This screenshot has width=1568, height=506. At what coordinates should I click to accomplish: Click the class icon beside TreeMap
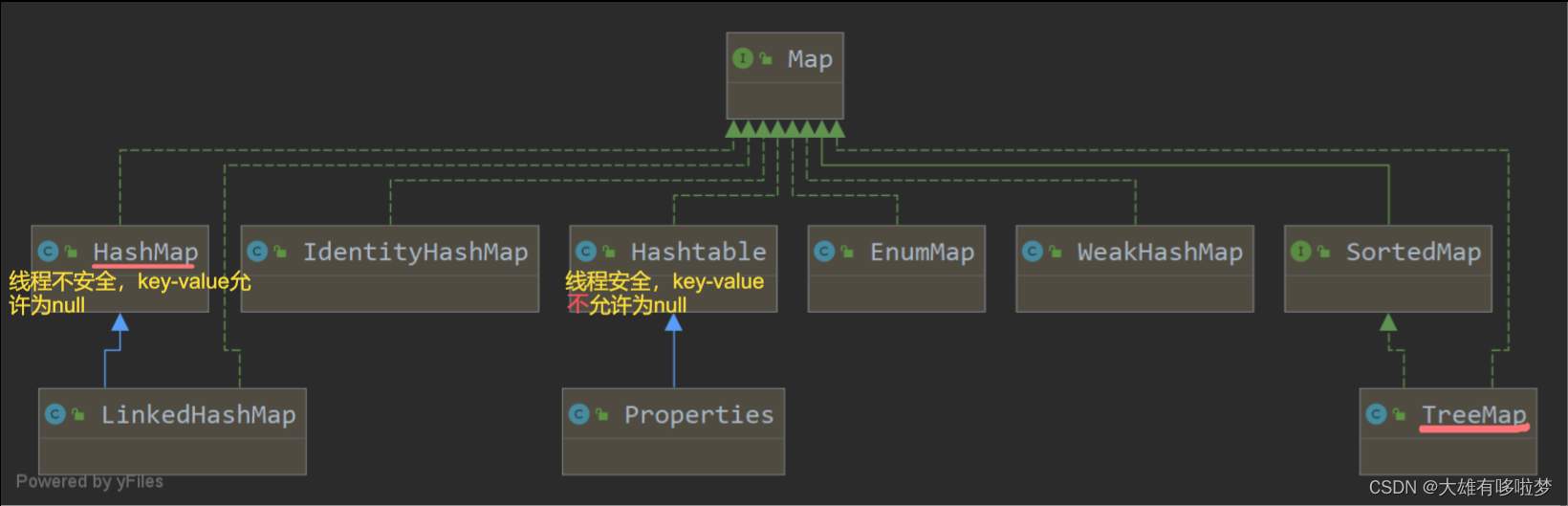click(1376, 414)
